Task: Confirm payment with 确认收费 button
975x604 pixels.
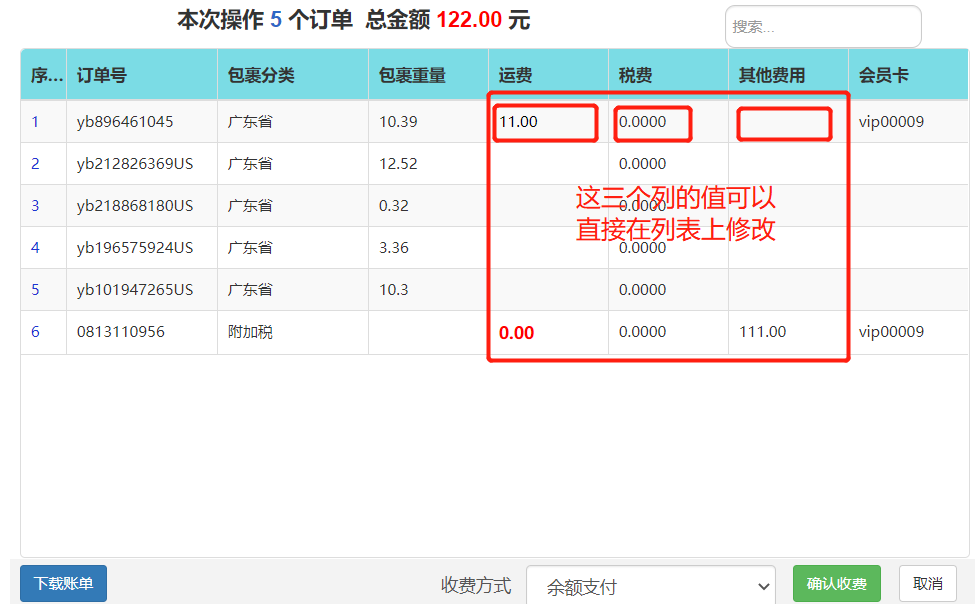Action: (x=836, y=583)
